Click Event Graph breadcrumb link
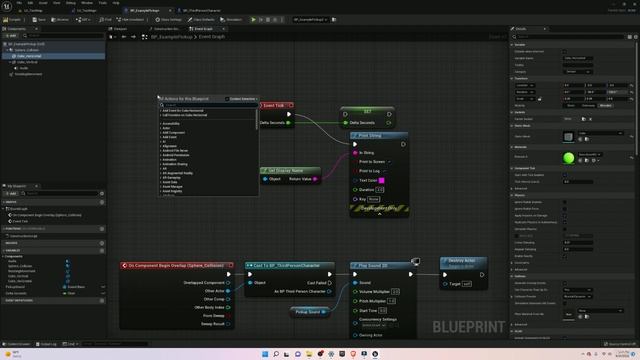The height and width of the screenshot is (360, 640). 212,37
